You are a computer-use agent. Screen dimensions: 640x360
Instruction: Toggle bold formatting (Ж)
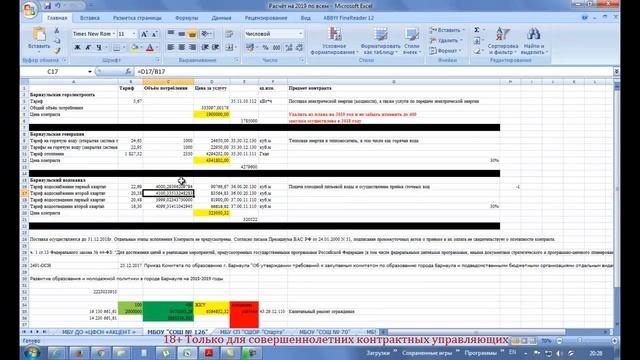[77, 48]
